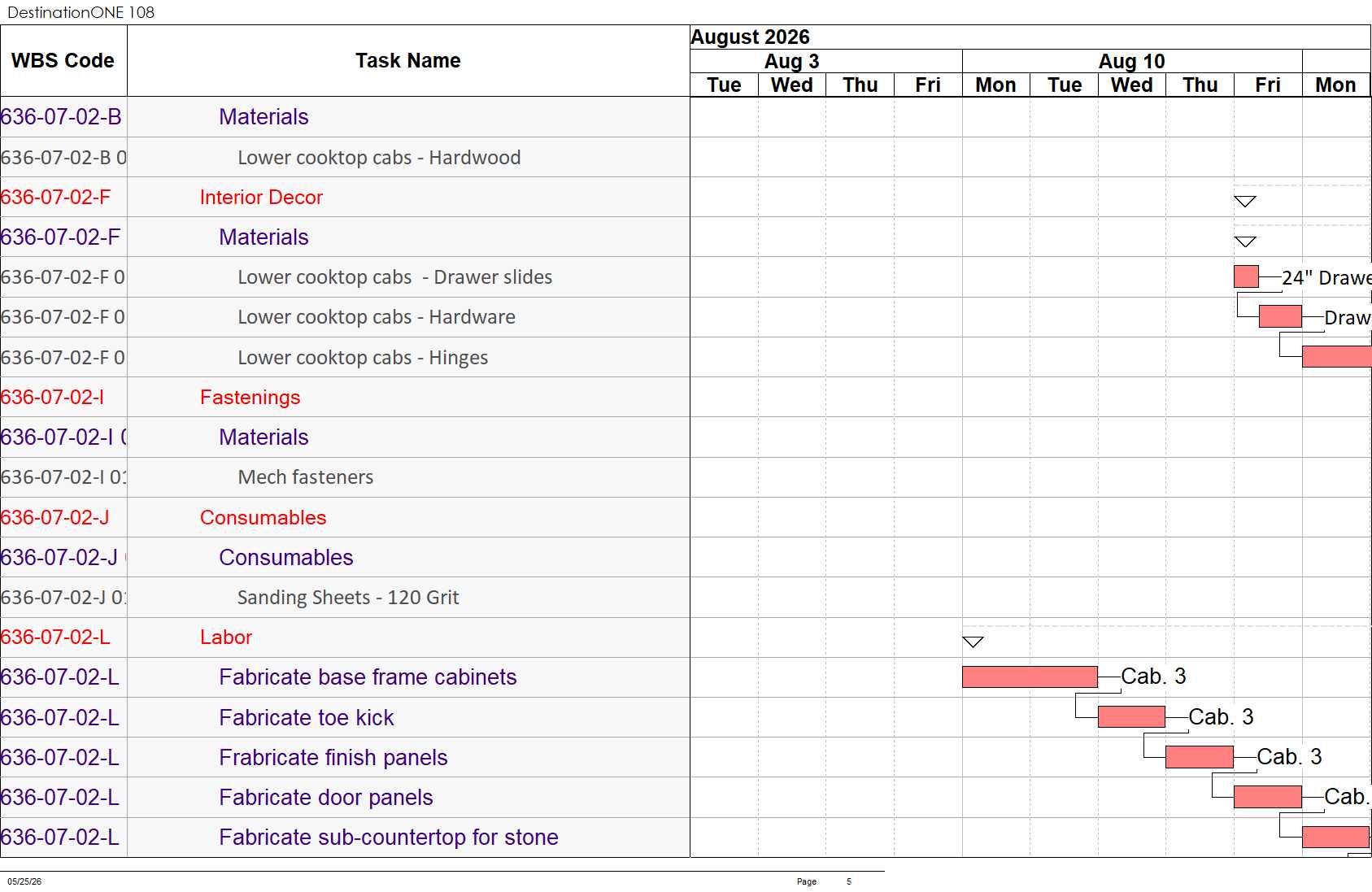Viewport: 1372px width, 892px height.
Task: Click the Wed header under Aug 10
Action: point(1132,85)
